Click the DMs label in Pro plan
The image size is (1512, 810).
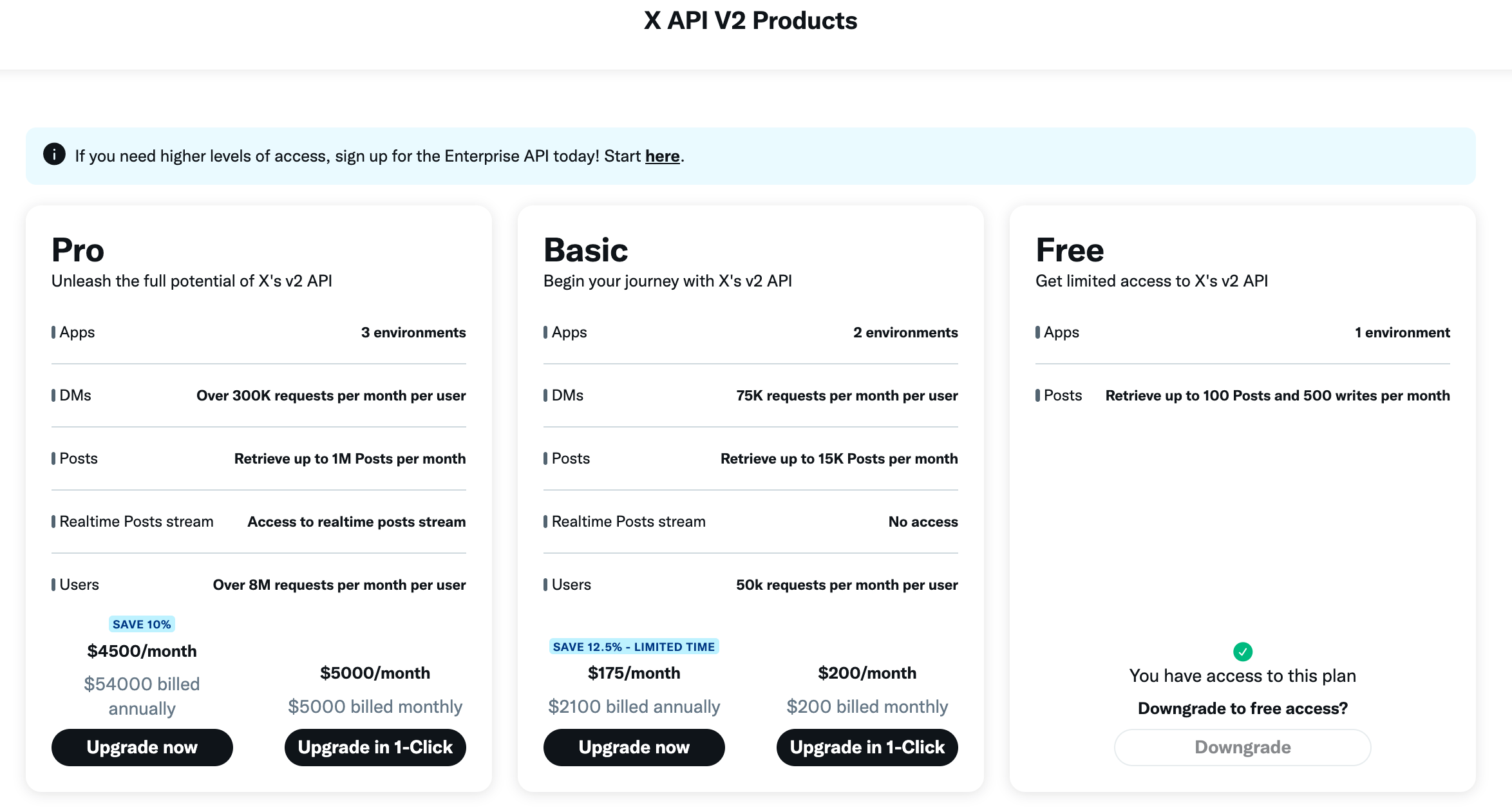click(x=75, y=395)
